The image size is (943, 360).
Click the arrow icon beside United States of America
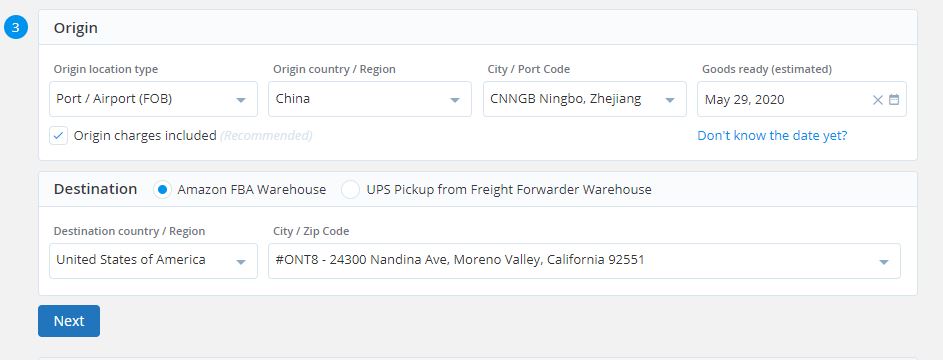coord(241,262)
